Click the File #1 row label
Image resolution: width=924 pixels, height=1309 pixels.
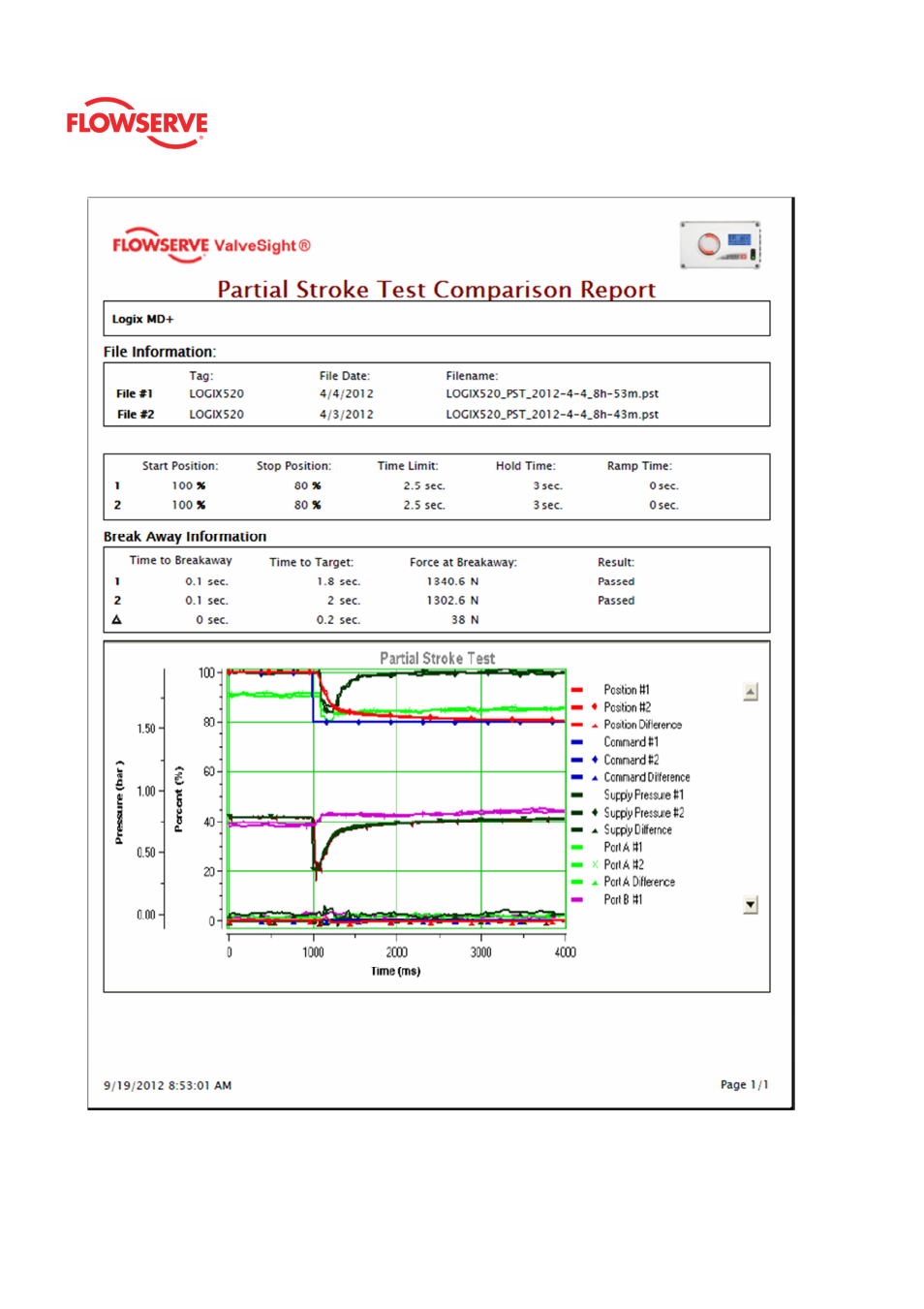[x=135, y=393]
